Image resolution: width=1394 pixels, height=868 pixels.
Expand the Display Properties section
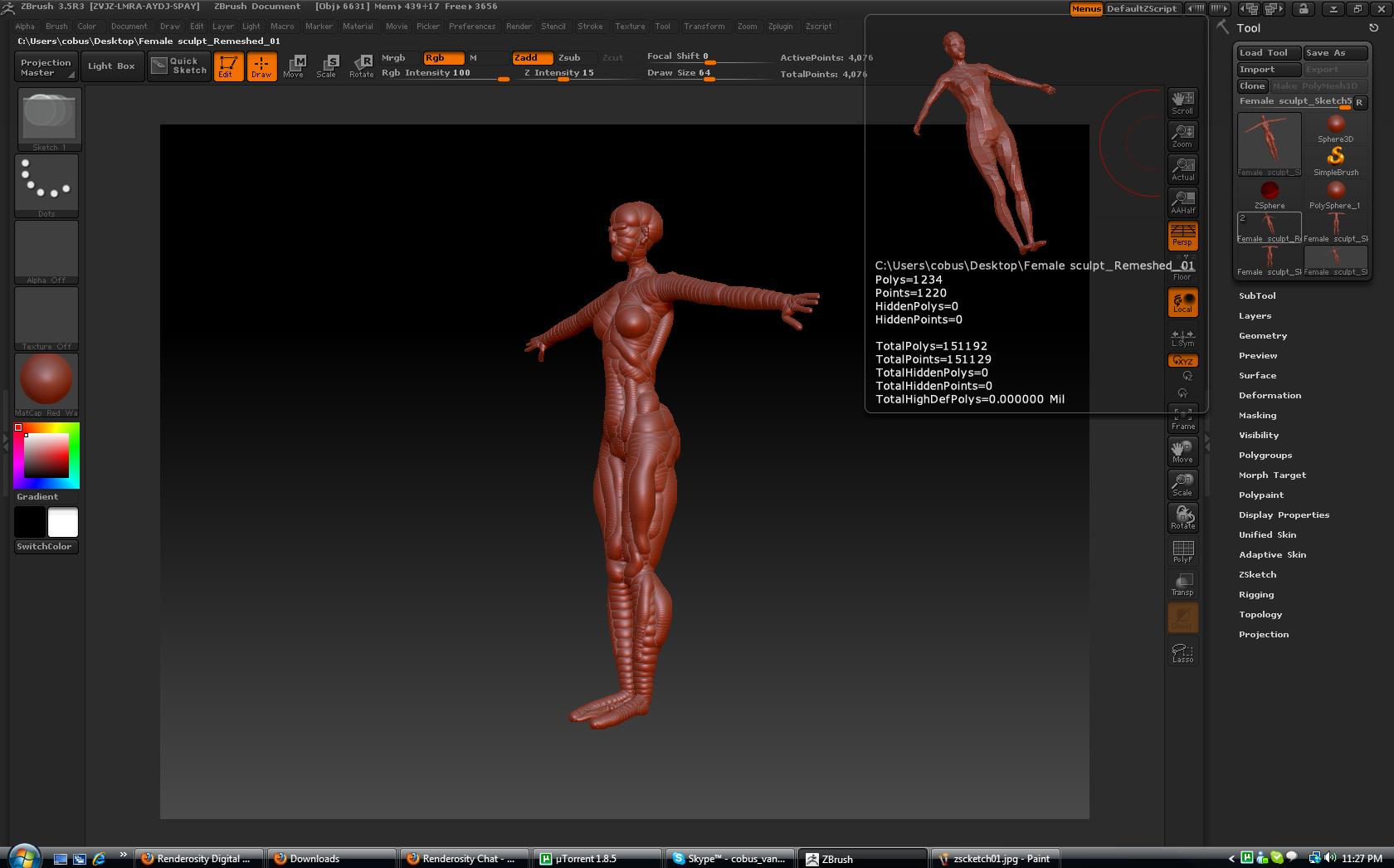tap(1284, 515)
